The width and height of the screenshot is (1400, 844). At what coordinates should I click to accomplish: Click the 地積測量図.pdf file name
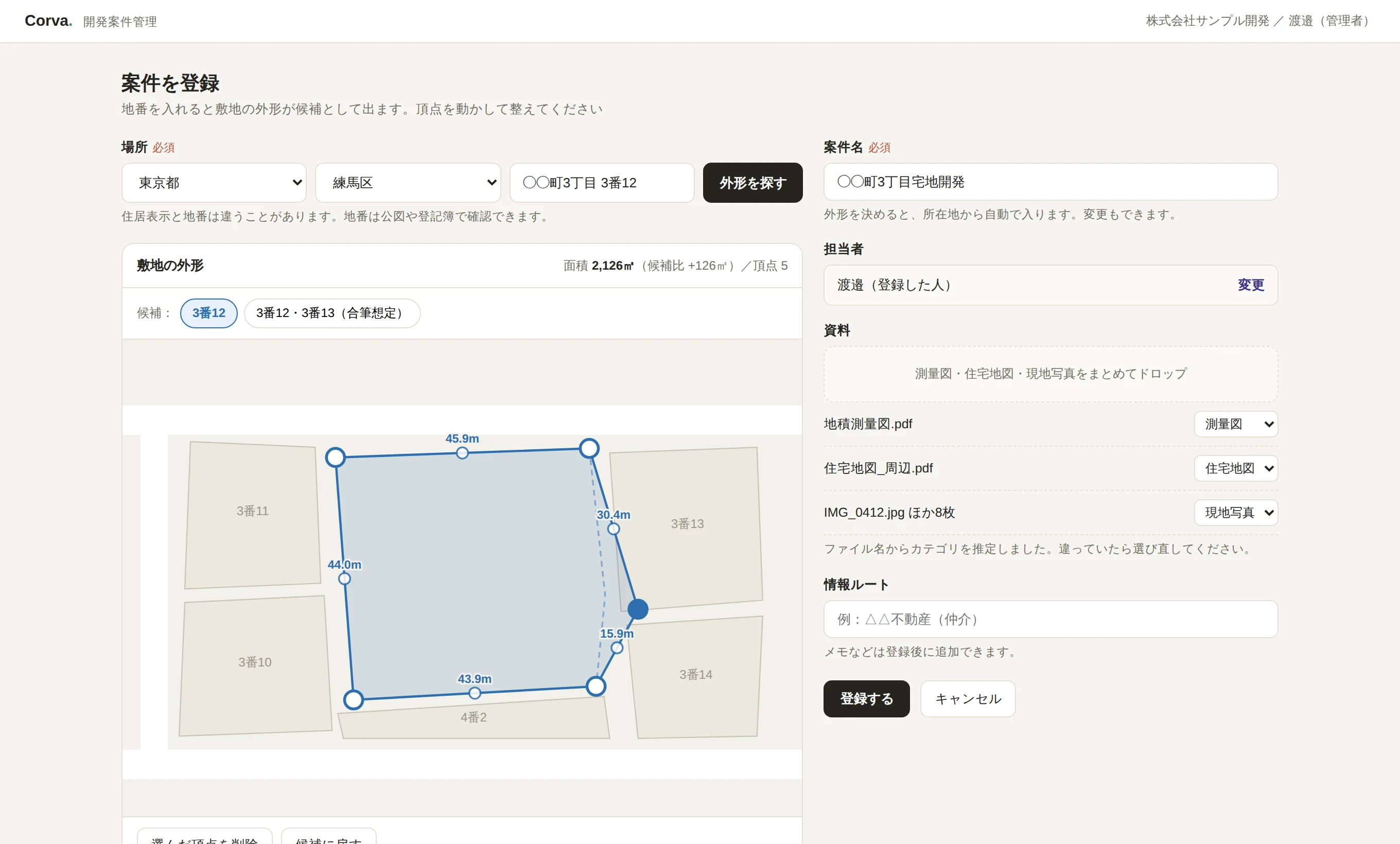click(x=868, y=424)
